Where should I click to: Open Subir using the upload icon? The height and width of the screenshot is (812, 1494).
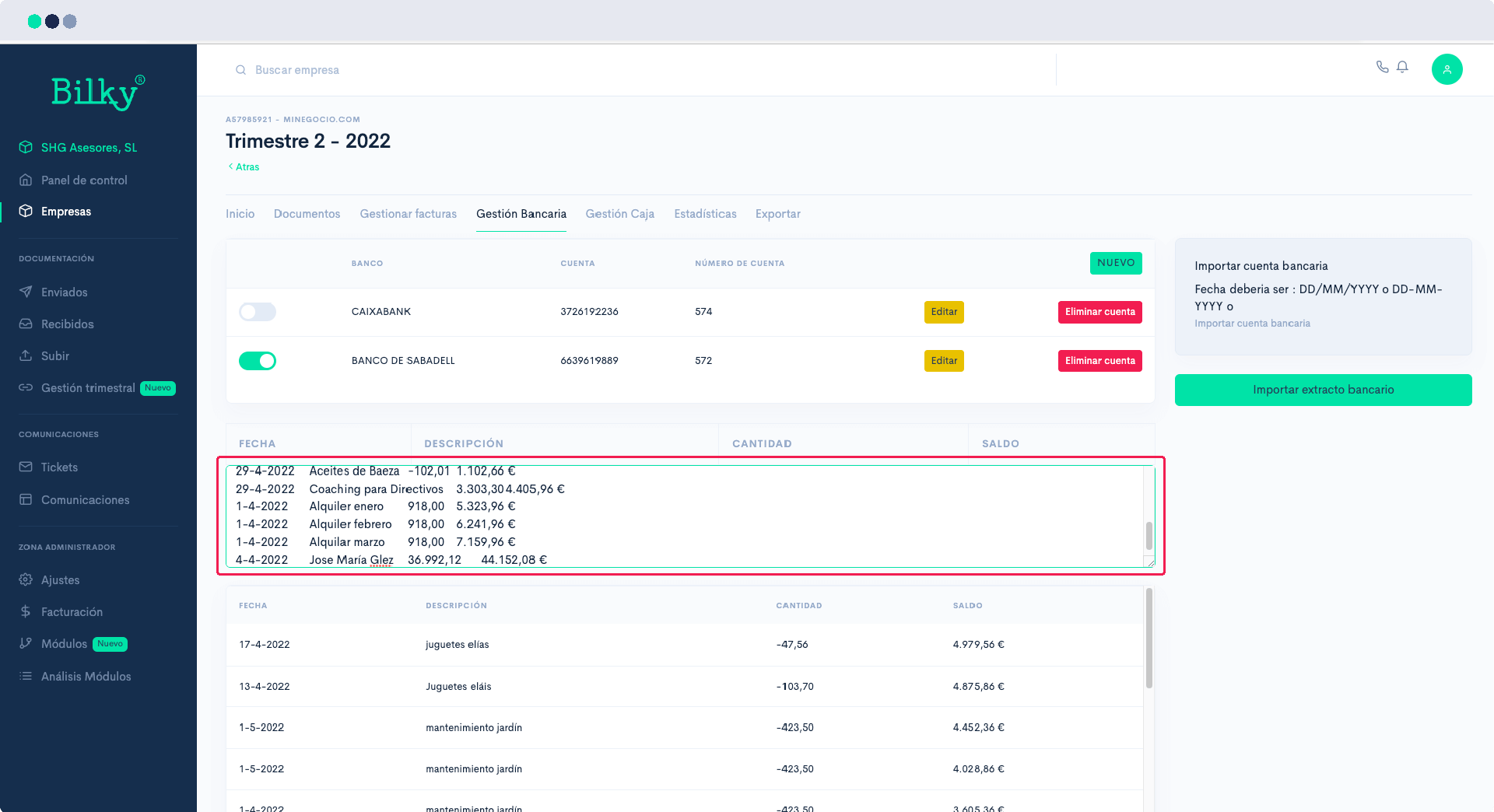26,355
